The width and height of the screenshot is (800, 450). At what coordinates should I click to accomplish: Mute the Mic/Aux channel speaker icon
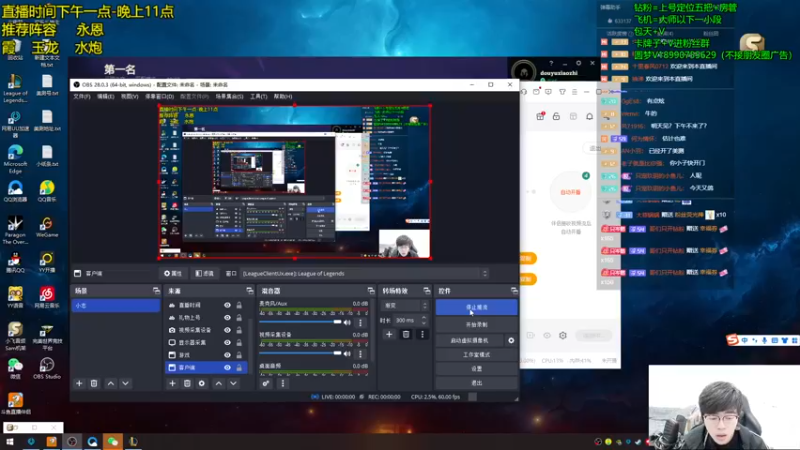point(347,322)
